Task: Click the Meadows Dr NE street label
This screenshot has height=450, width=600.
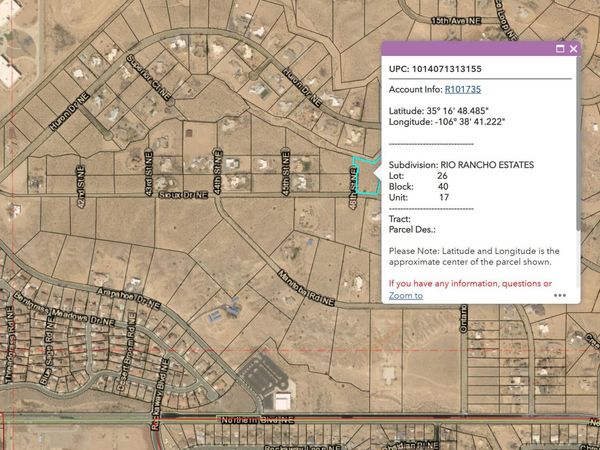Action: point(83,317)
